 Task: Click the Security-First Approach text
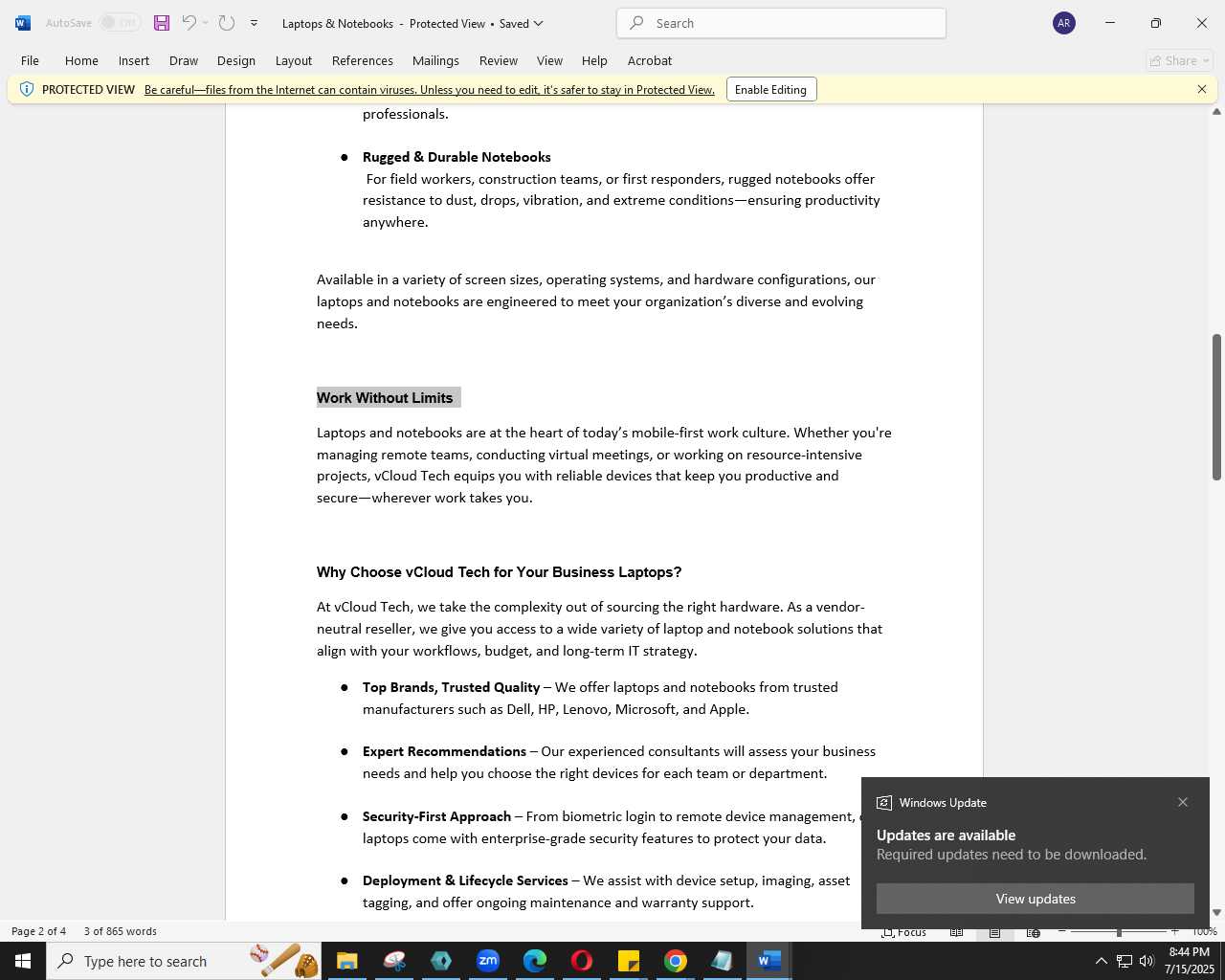[x=436, y=816]
